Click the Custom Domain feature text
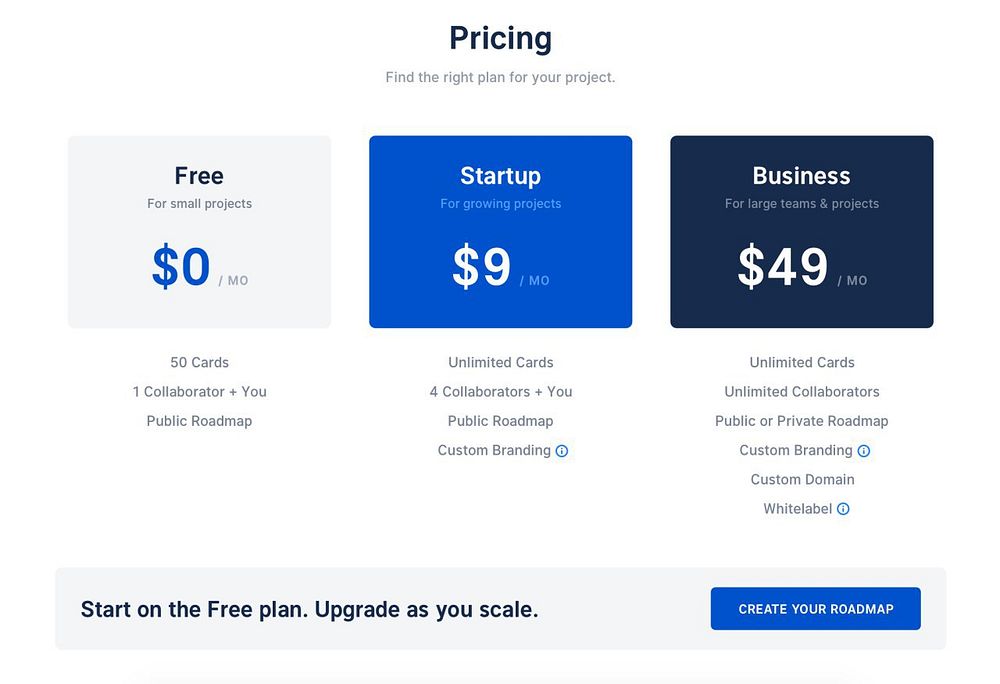 801,479
